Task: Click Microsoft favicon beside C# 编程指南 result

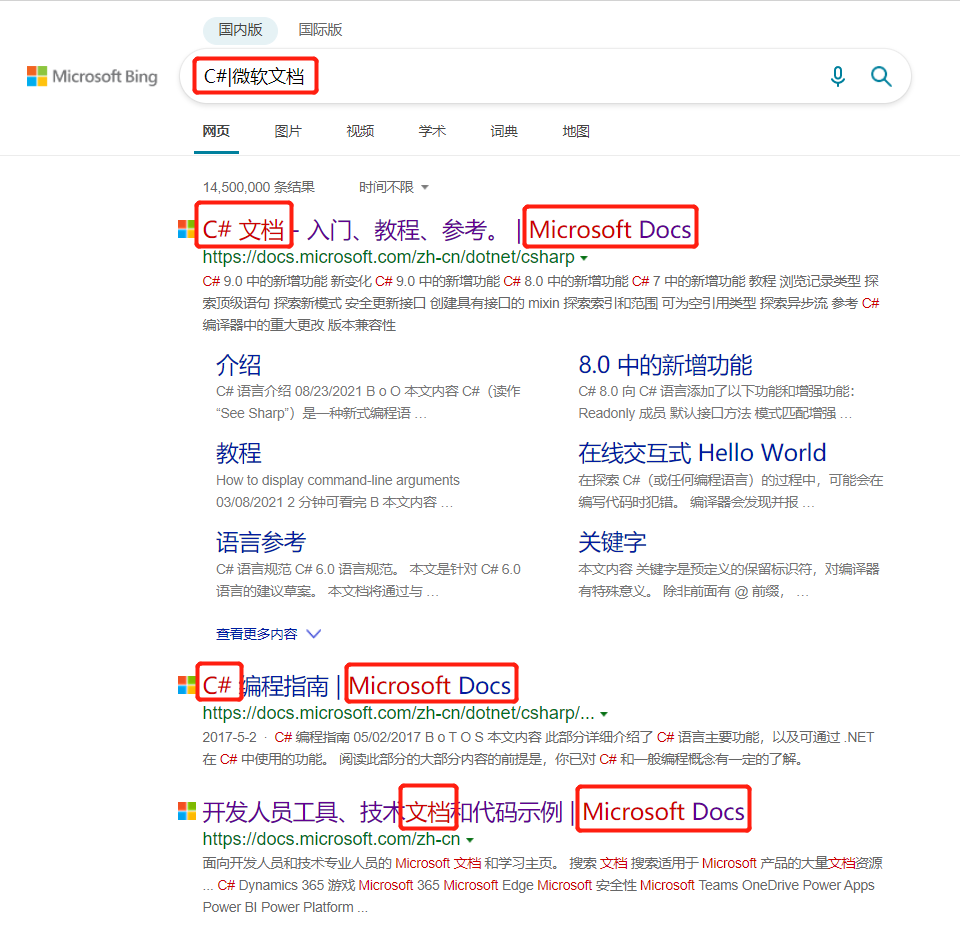Action: point(186,685)
